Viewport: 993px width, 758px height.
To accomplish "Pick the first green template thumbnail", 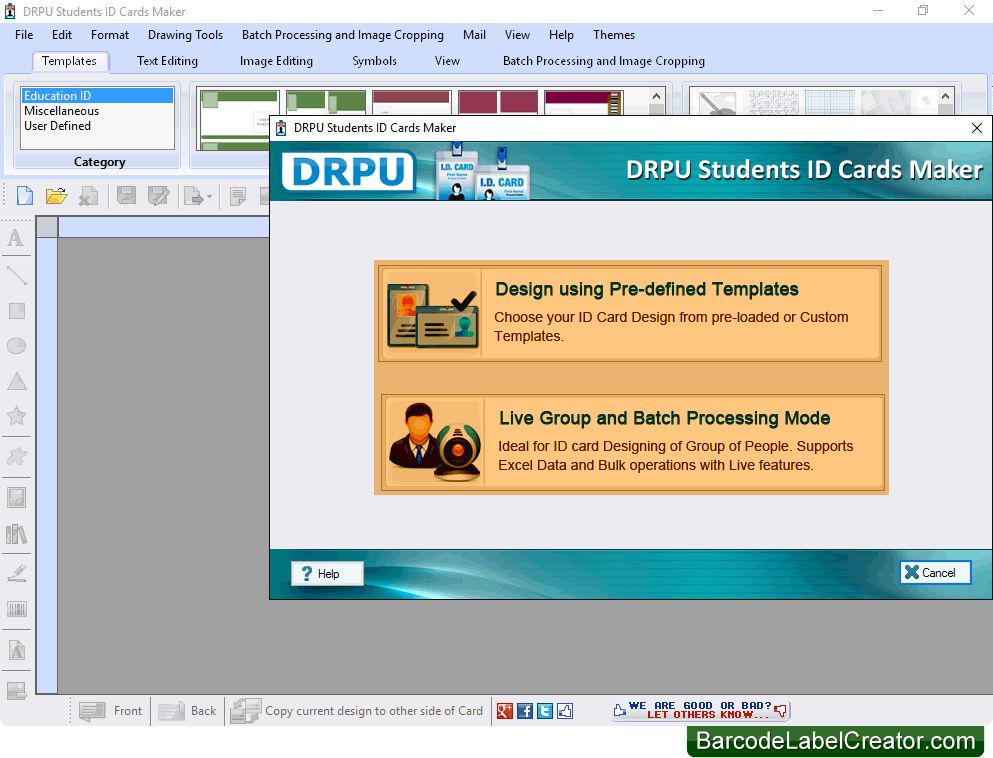I will pyautogui.click(x=239, y=120).
